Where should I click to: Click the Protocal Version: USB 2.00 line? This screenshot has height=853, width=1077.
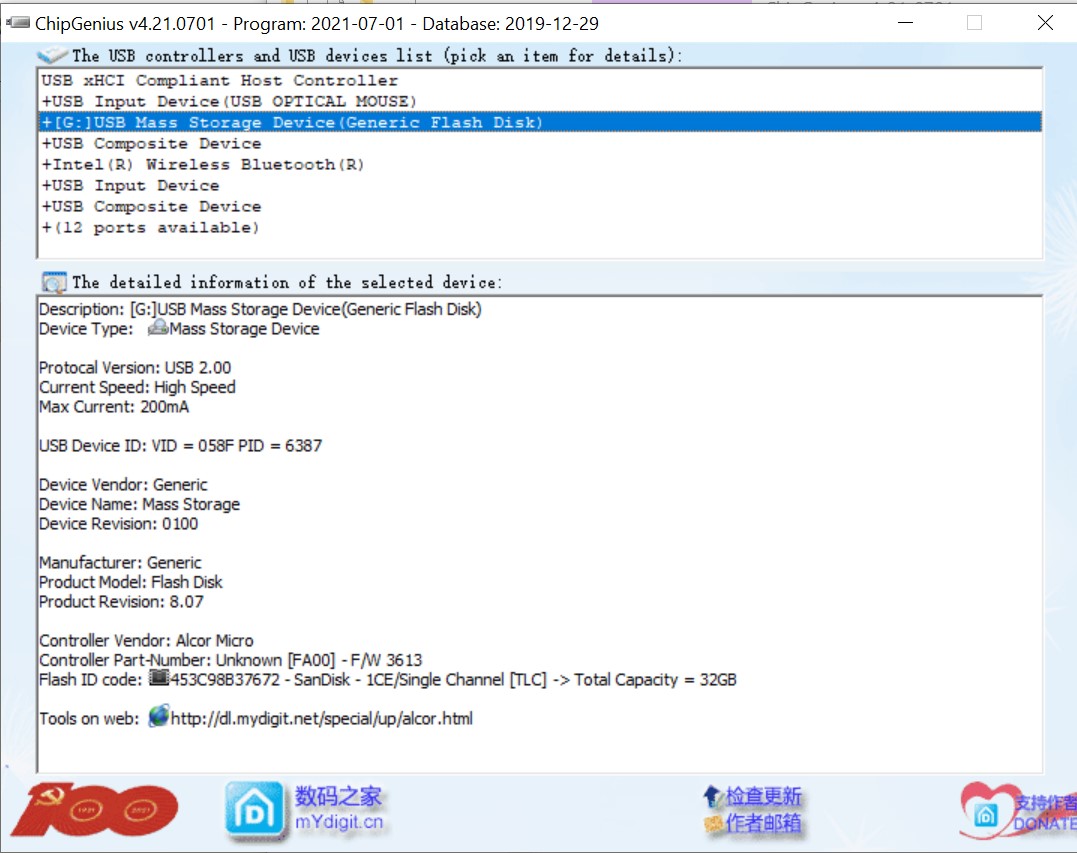coord(135,367)
